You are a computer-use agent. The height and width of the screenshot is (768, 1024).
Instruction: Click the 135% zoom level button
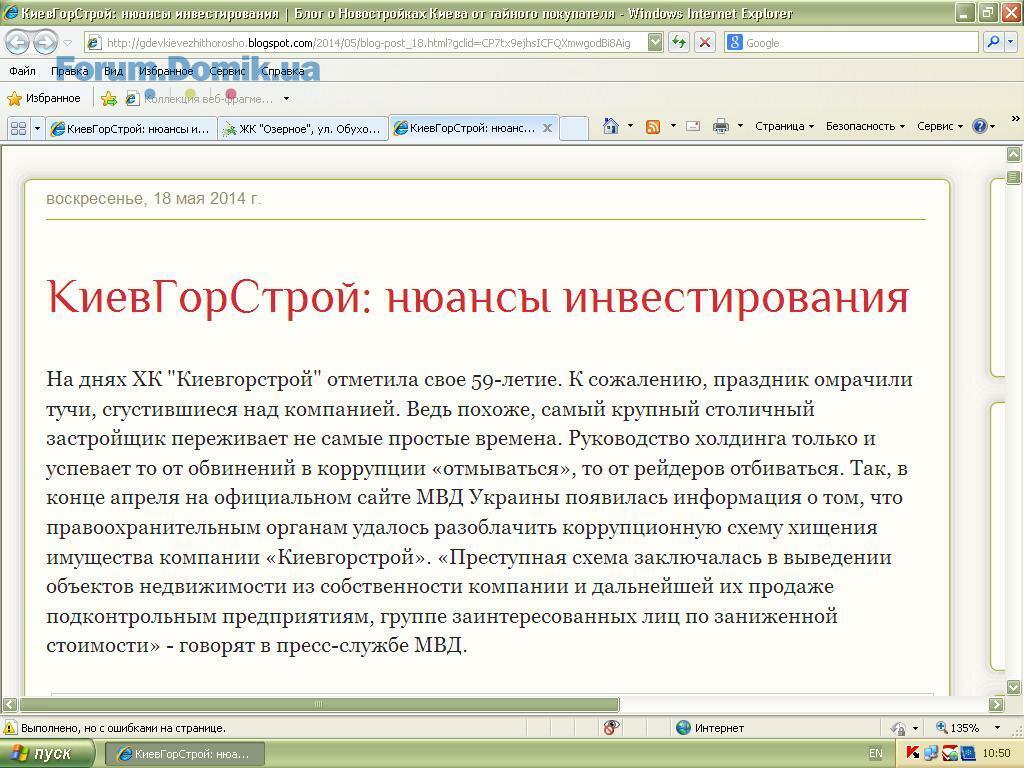tap(957, 728)
